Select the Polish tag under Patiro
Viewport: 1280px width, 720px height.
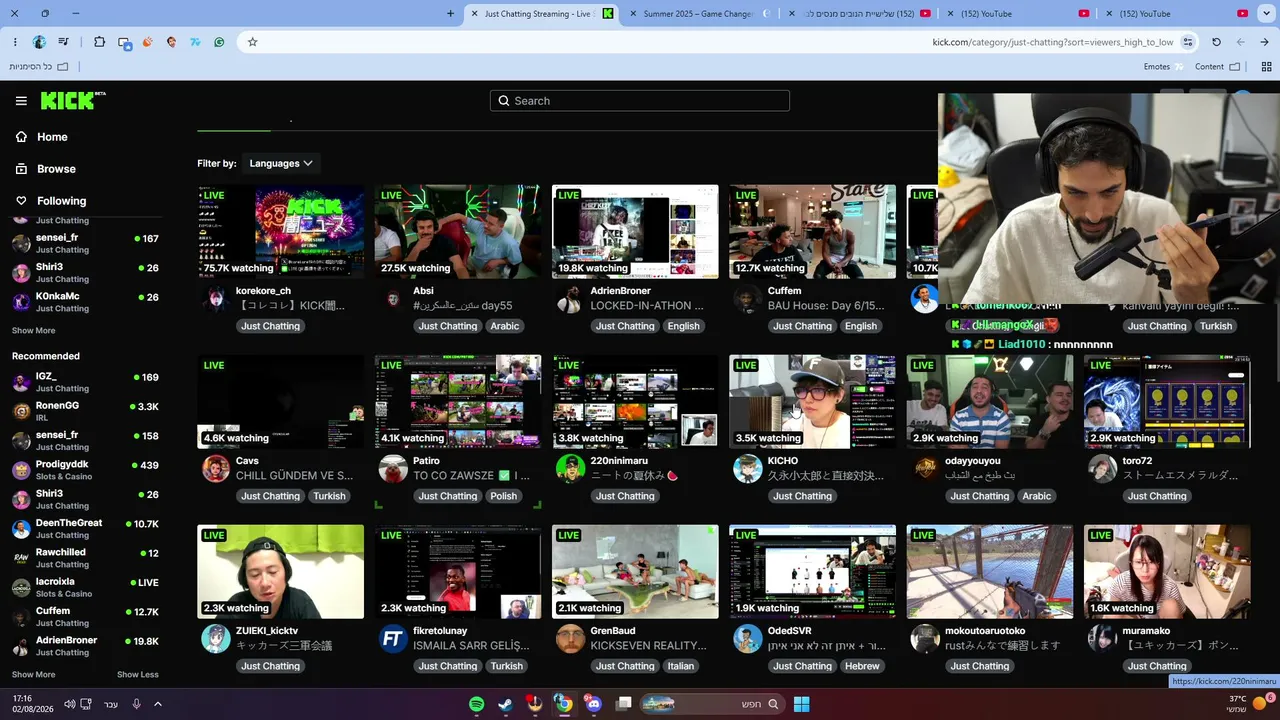pyautogui.click(x=504, y=496)
